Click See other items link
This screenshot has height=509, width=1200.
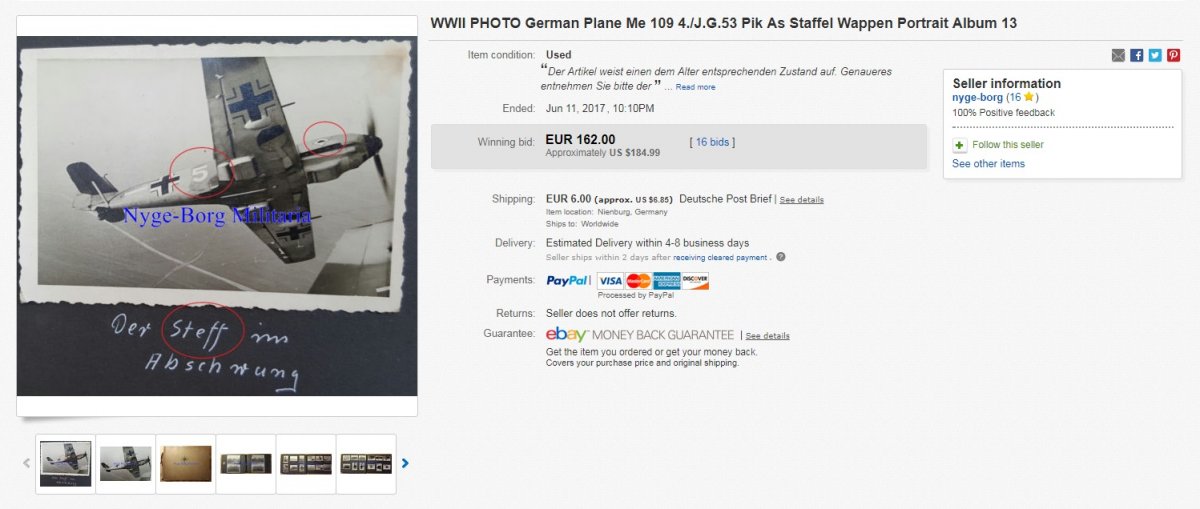988,164
